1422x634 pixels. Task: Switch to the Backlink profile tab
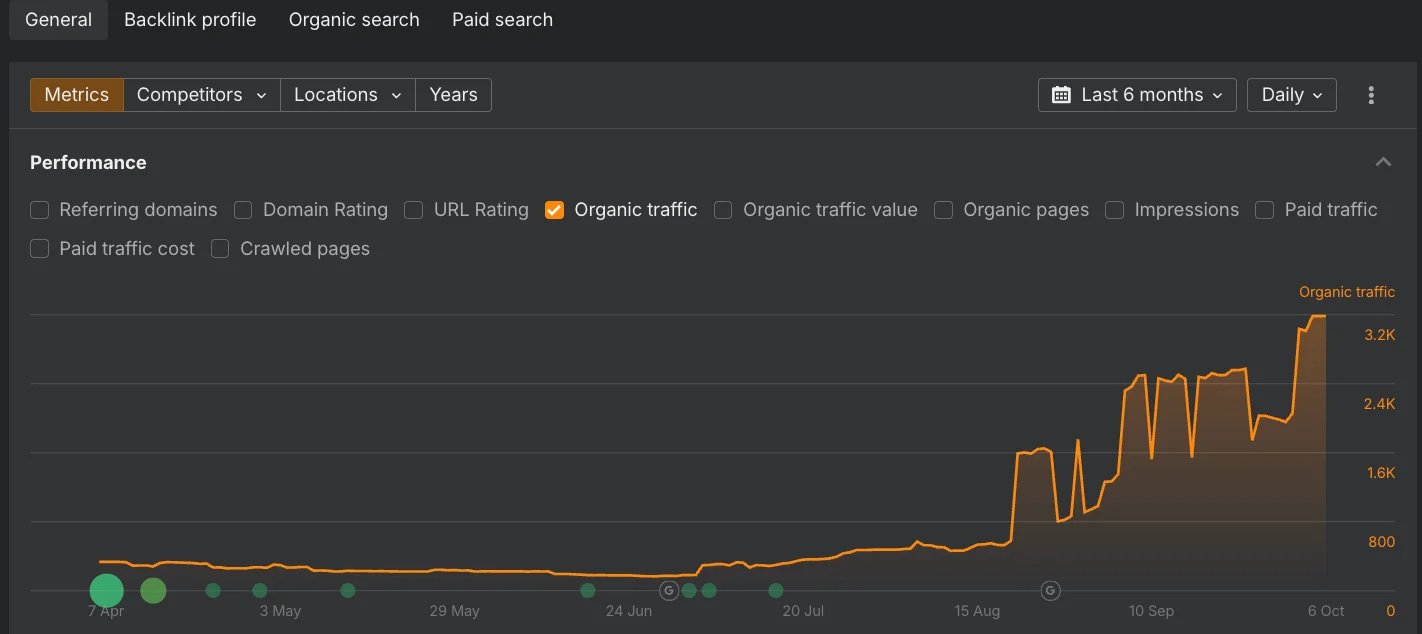click(x=190, y=20)
